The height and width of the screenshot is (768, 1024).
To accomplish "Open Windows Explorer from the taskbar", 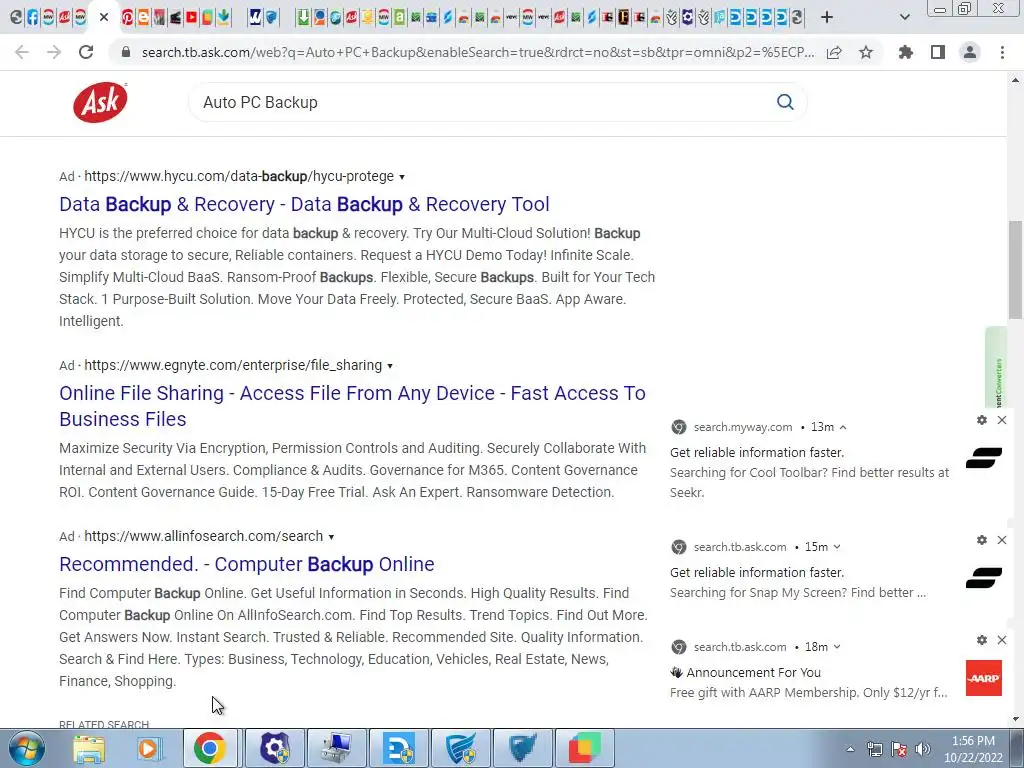I will coord(89,748).
